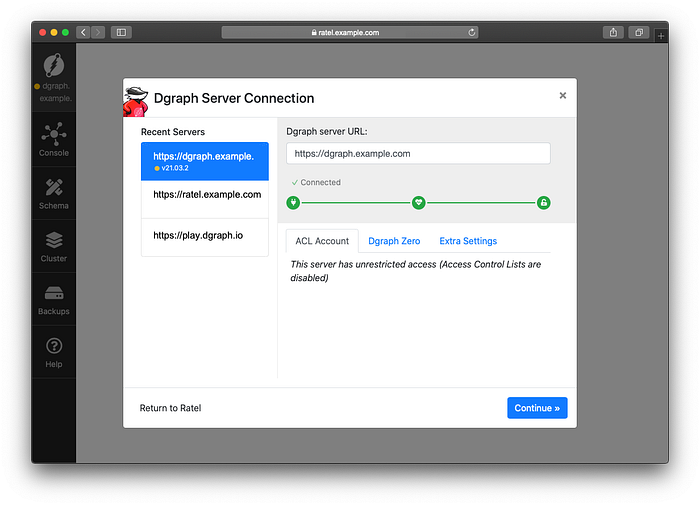This screenshot has width=700, height=505.
Task: Click Return to Ratel link
Action: tap(170, 408)
